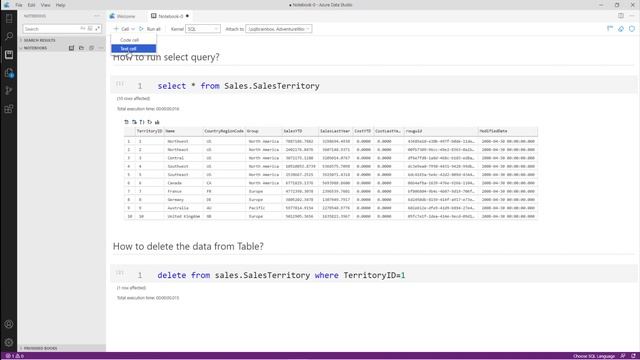
Task: Click the collapse cells icon in notebook toolbar
Action: (x=610, y=29)
